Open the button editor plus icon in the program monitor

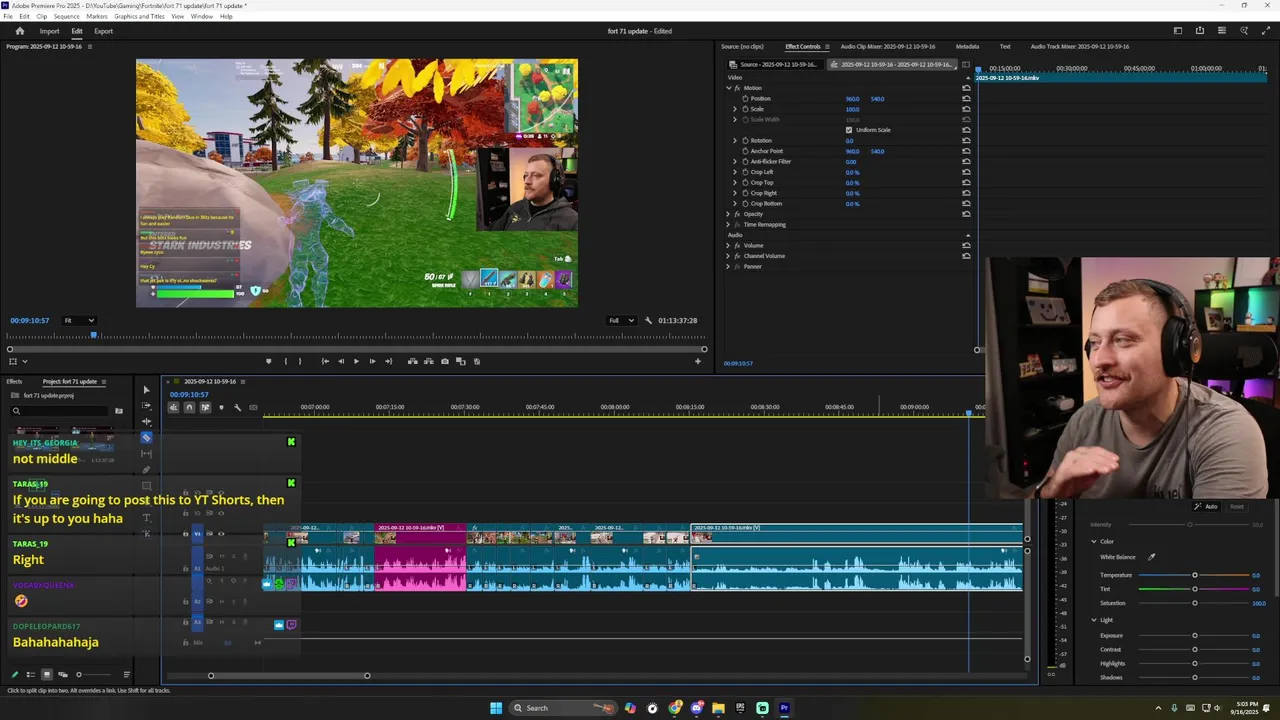(698, 361)
